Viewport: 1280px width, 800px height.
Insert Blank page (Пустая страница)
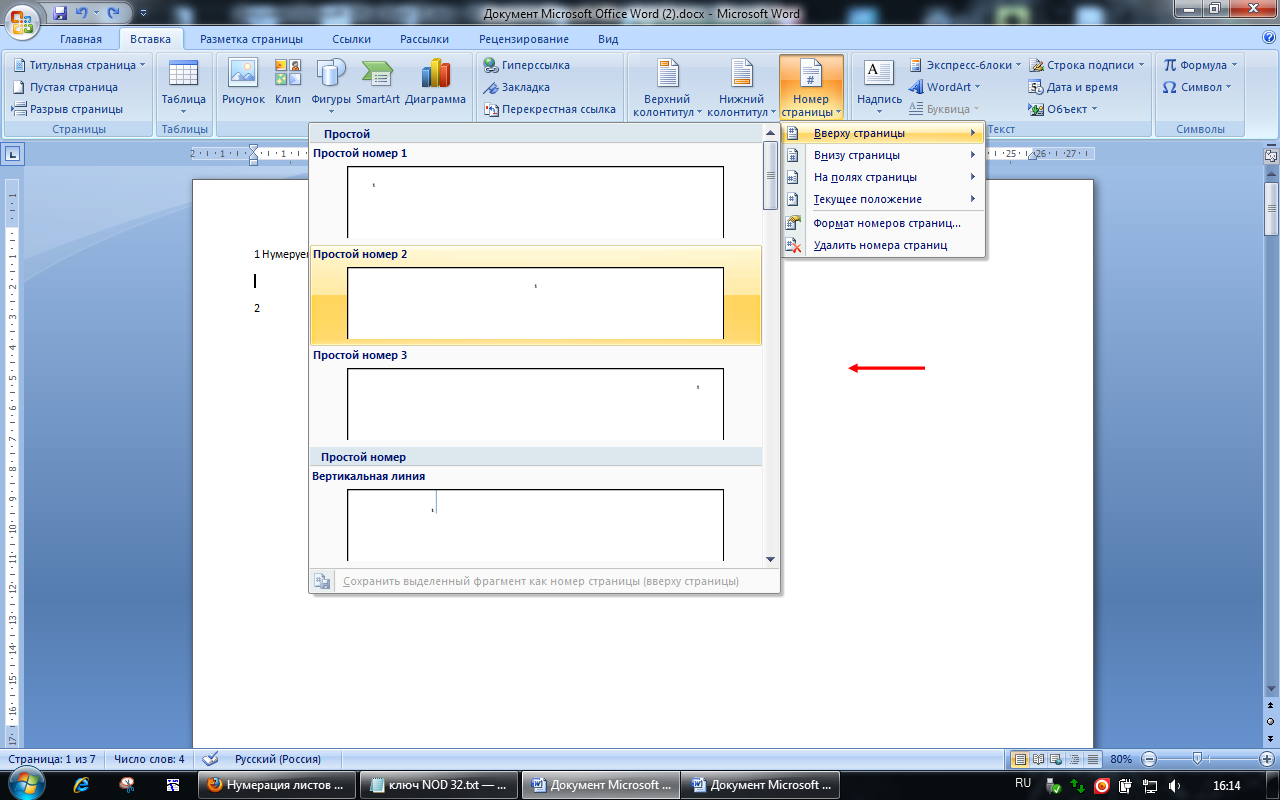click(x=65, y=87)
